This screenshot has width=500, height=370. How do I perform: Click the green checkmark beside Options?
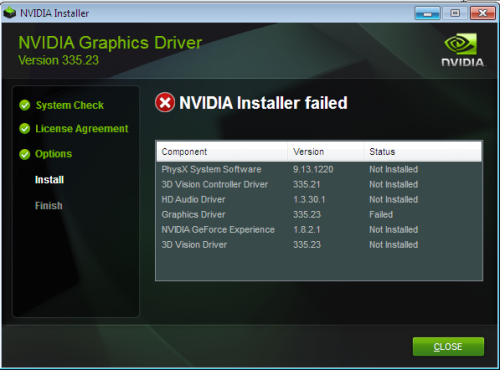click(25, 154)
